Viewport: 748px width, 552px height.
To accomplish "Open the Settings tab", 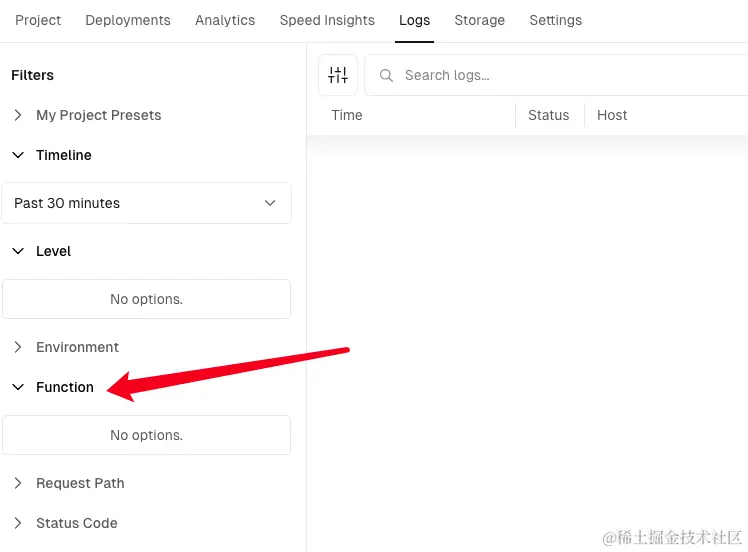I will pos(555,20).
